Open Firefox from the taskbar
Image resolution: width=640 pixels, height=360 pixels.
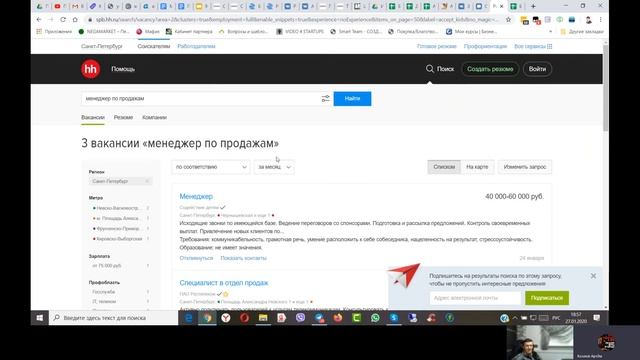[338, 318]
